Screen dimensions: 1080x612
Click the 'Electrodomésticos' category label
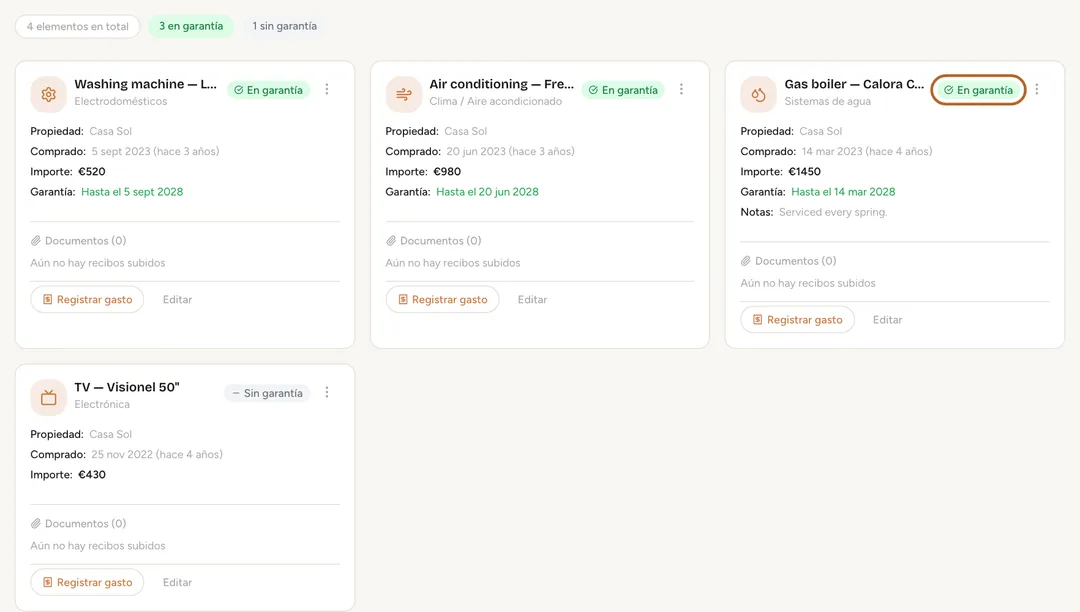[121, 101]
